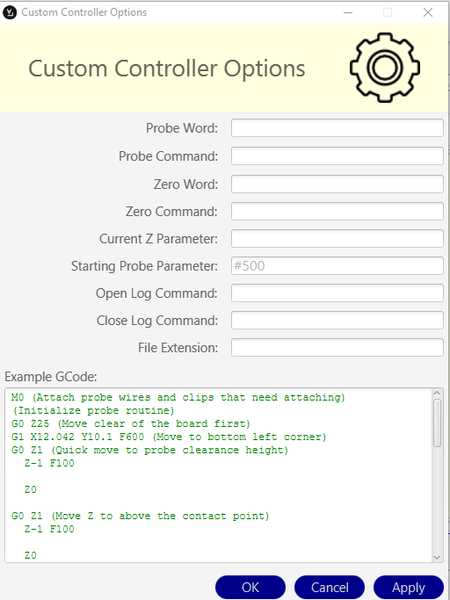Apply the controller options
450x600 pixels.
click(x=408, y=587)
